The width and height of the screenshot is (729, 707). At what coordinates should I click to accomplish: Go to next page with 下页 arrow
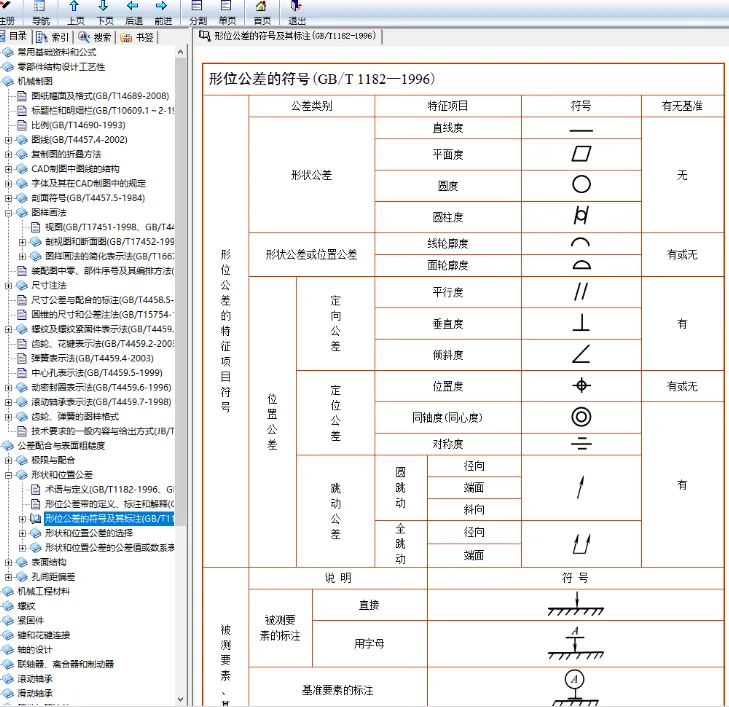pyautogui.click(x=104, y=7)
